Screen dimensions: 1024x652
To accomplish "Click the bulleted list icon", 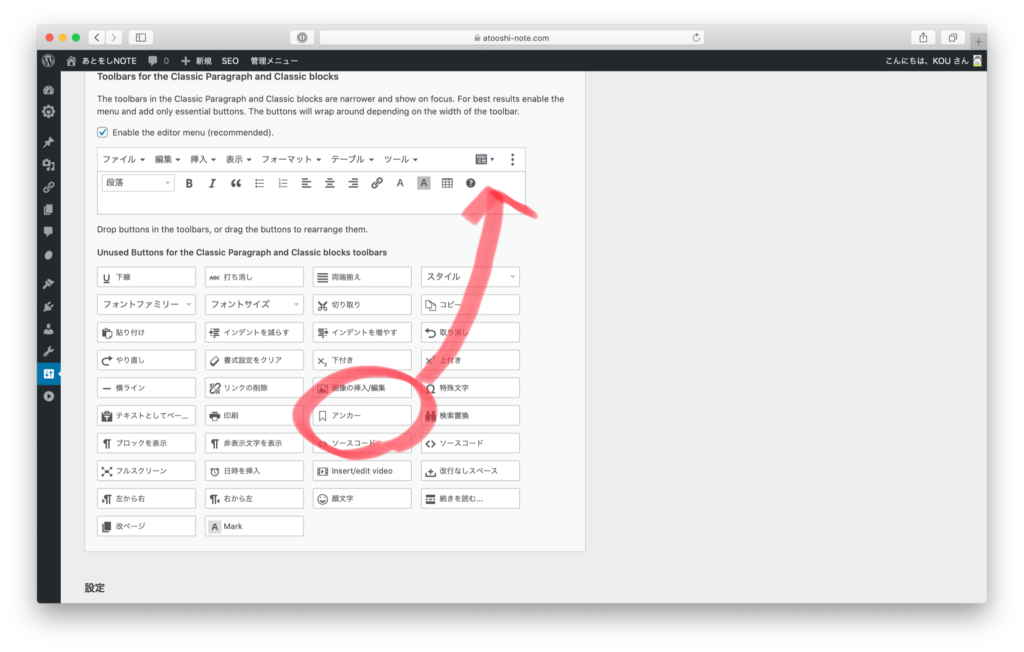I will click(x=260, y=183).
